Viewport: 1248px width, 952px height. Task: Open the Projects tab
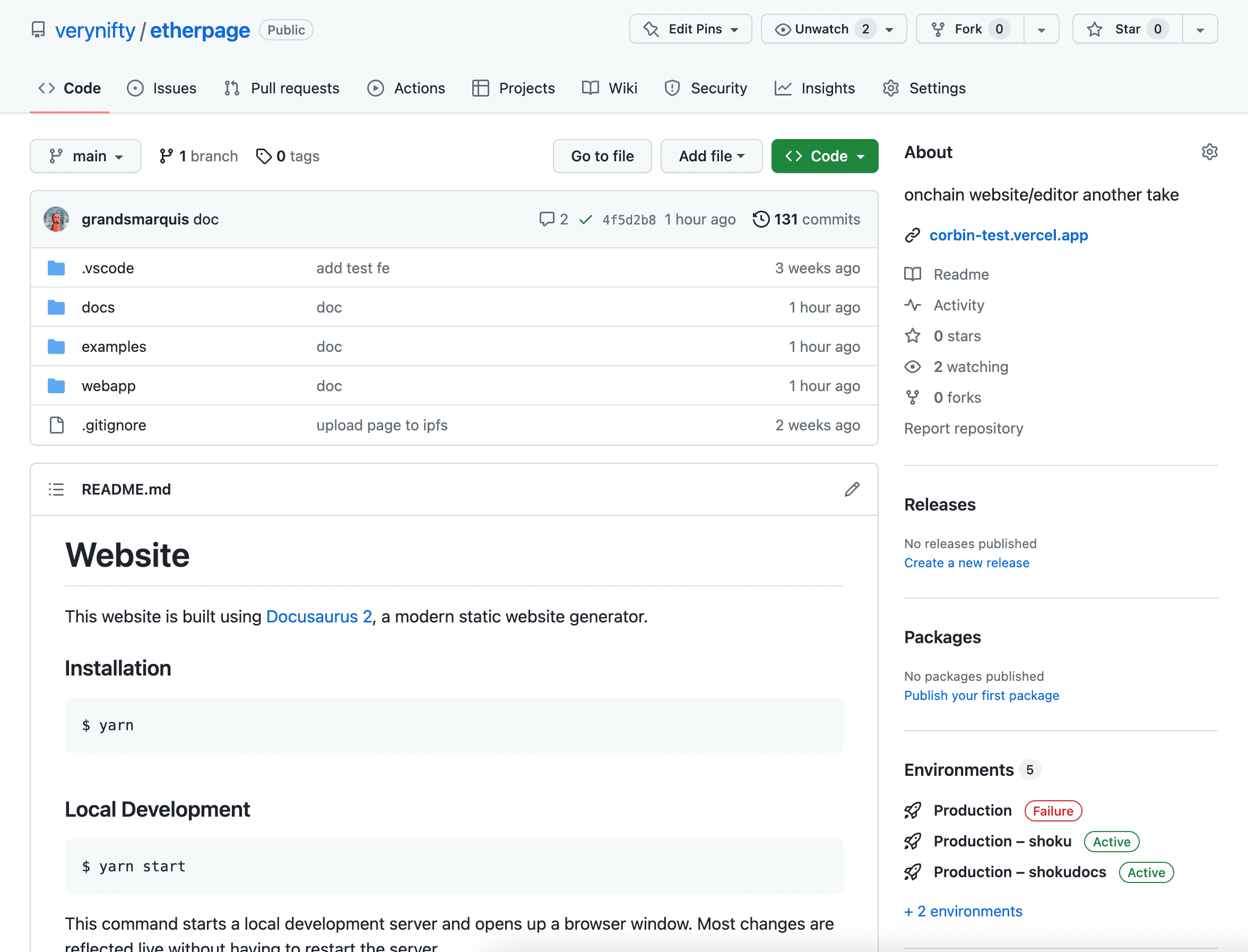[513, 88]
